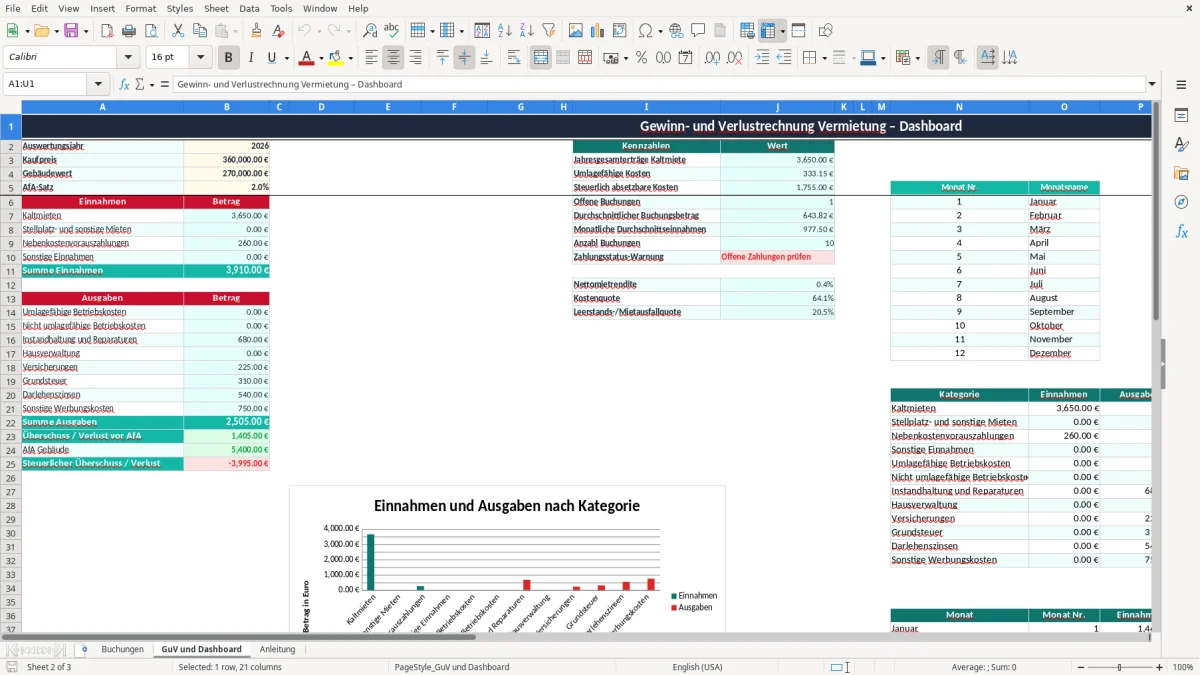The width and height of the screenshot is (1200, 675).
Task: Switch to the Anleitung sheet tab
Action: (277, 649)
